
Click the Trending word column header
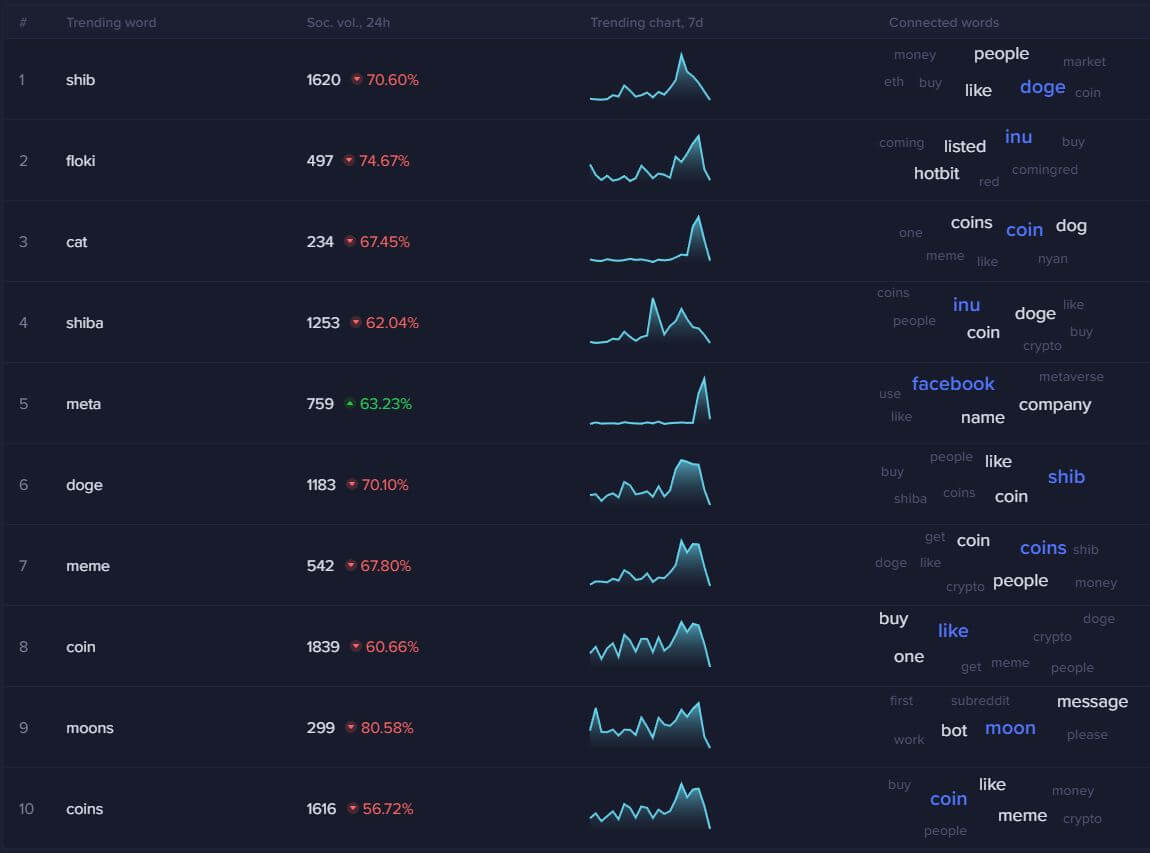(111, 23)
